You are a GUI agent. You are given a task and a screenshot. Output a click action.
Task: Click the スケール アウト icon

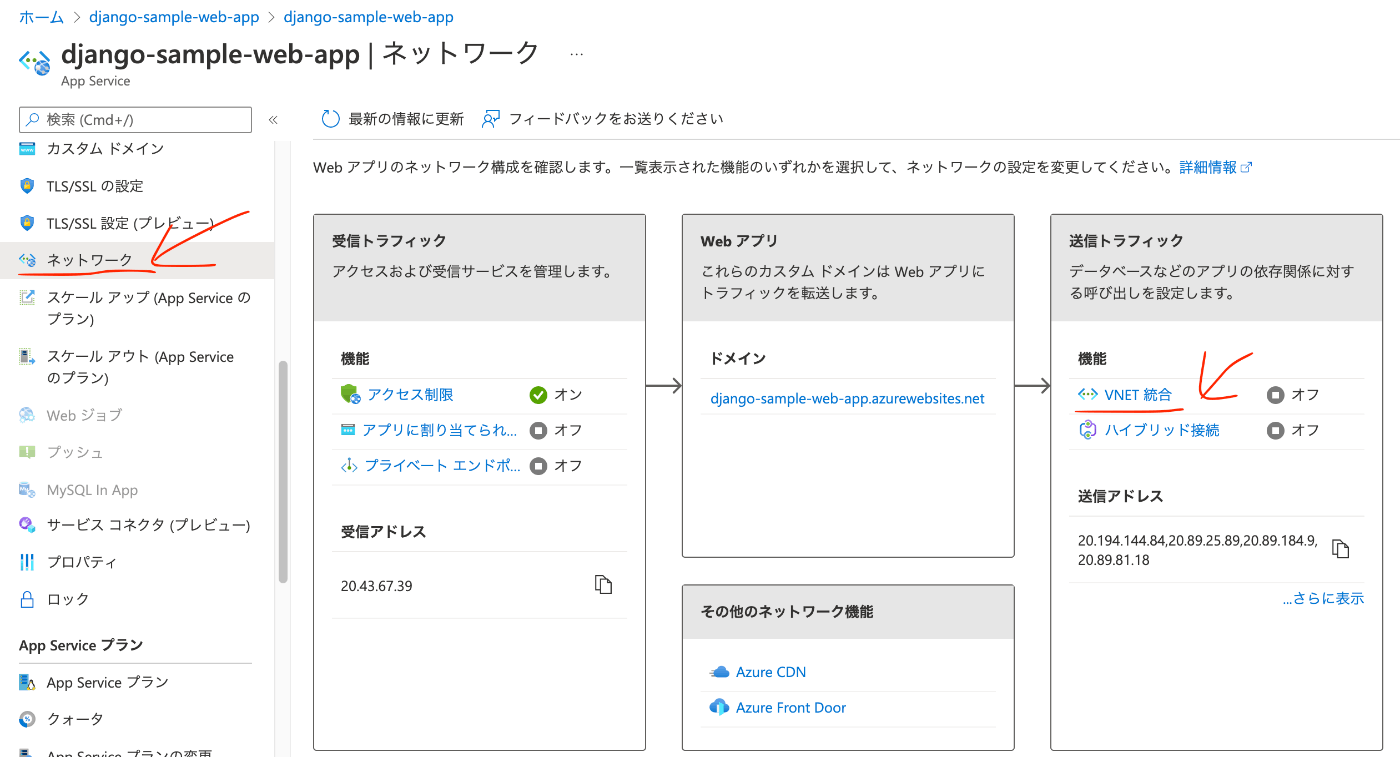pyautogui.click(x=28, y=357)
